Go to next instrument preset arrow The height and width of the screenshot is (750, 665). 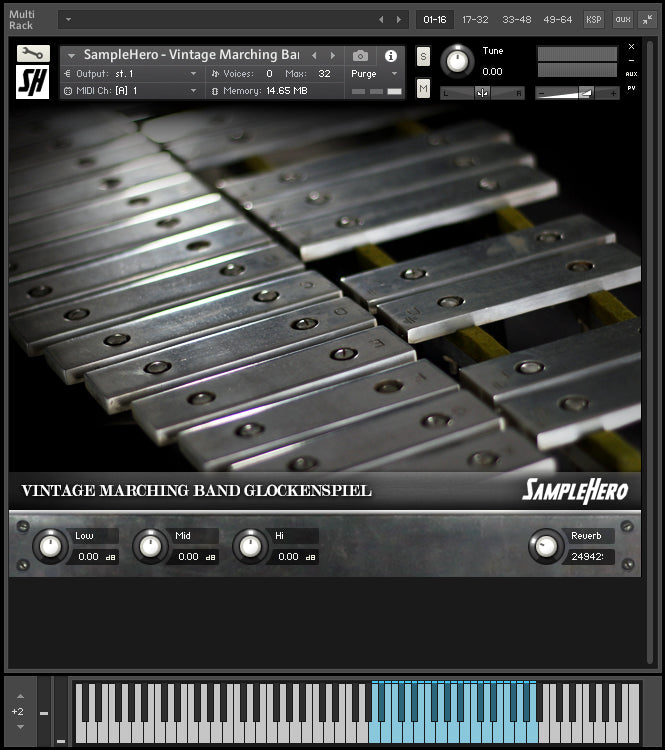333,55
